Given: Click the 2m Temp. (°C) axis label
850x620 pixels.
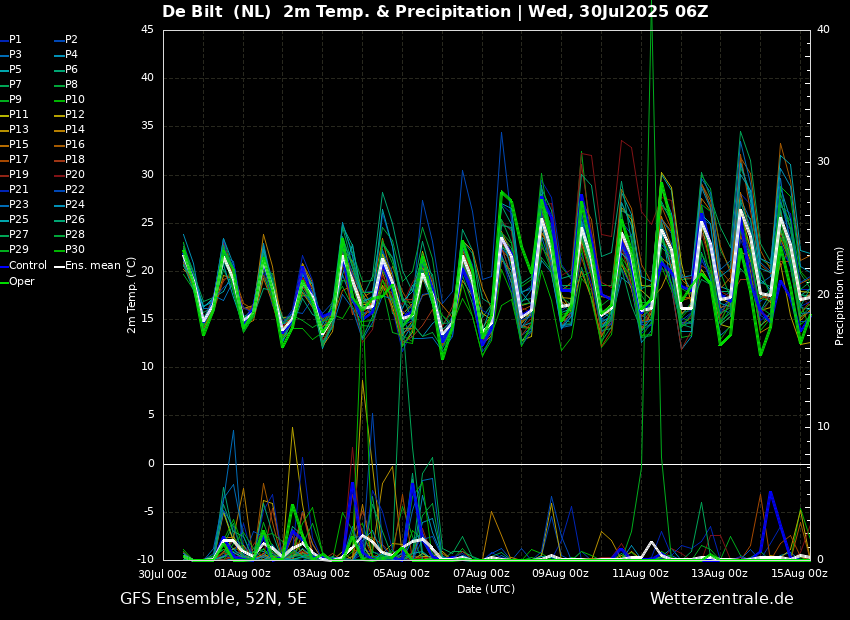Looking at the screenshot, I should tap(131, 294).
